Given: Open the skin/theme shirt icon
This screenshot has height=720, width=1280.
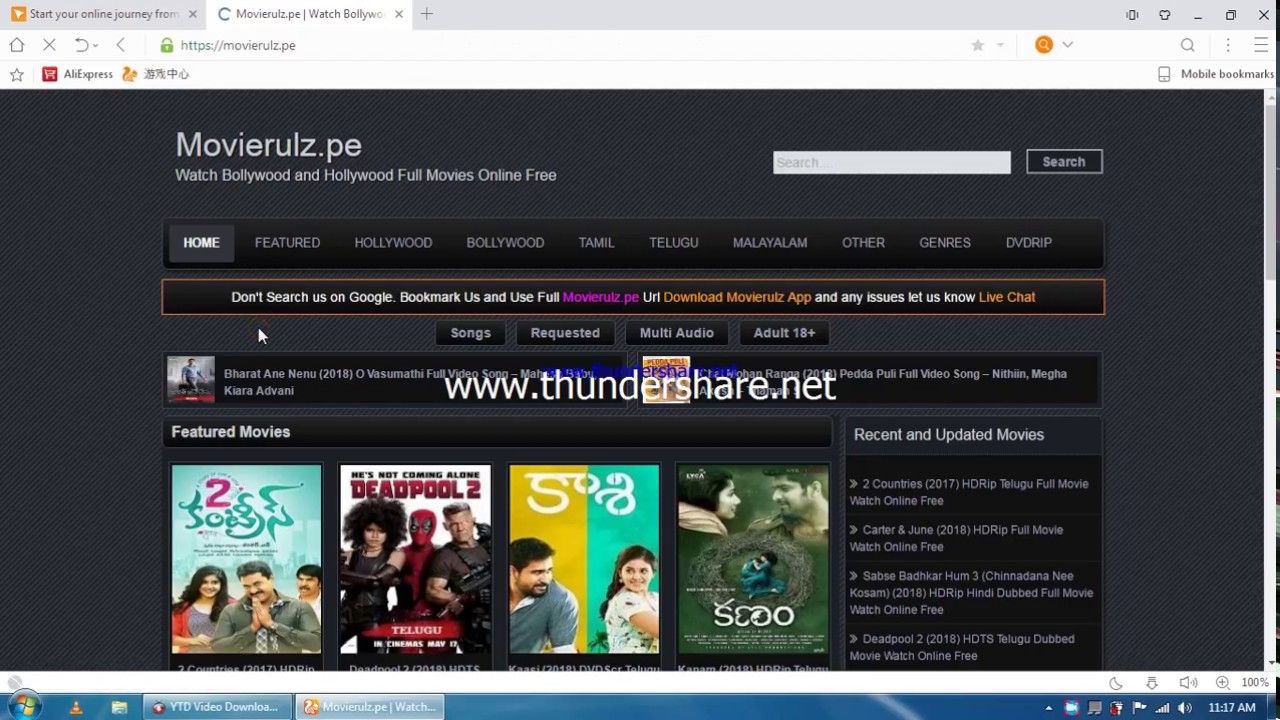Looking at the screenshot, I should click(x=1165, y=15).
